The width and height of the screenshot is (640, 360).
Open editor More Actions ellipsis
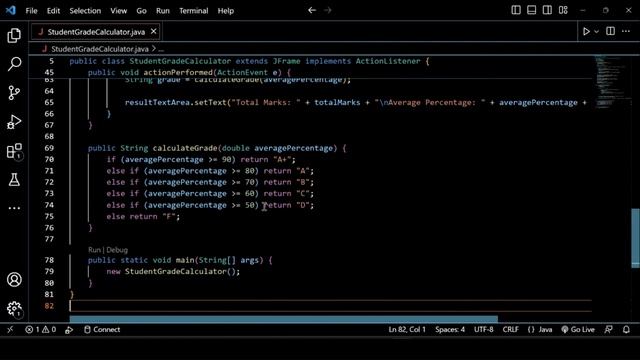(626, 31)
